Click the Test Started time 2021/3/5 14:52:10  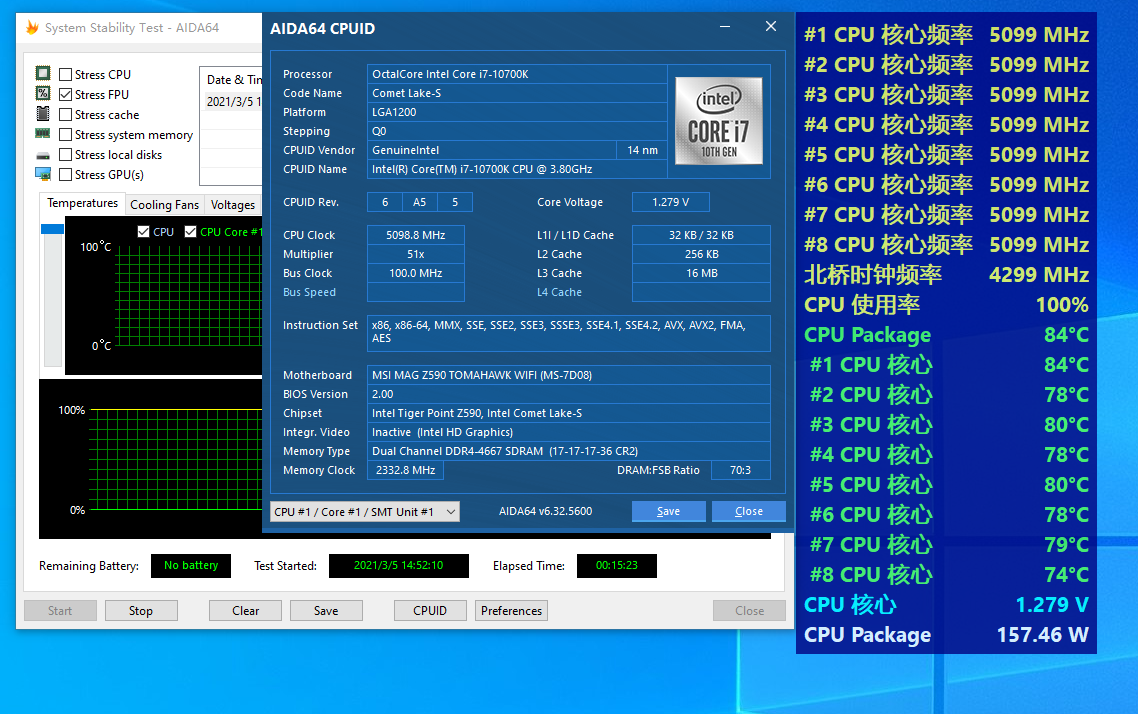pyautogui.click(x=398, y=565)
